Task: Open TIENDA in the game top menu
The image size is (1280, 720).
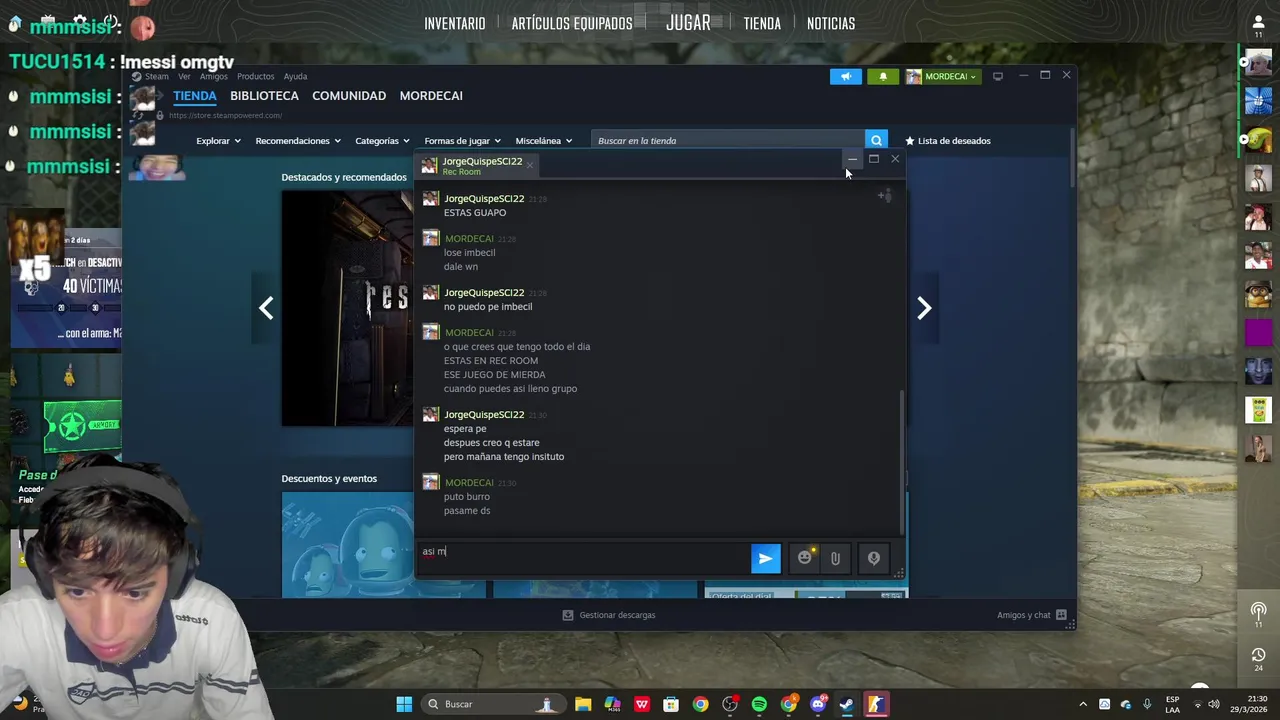Action: 762,23
